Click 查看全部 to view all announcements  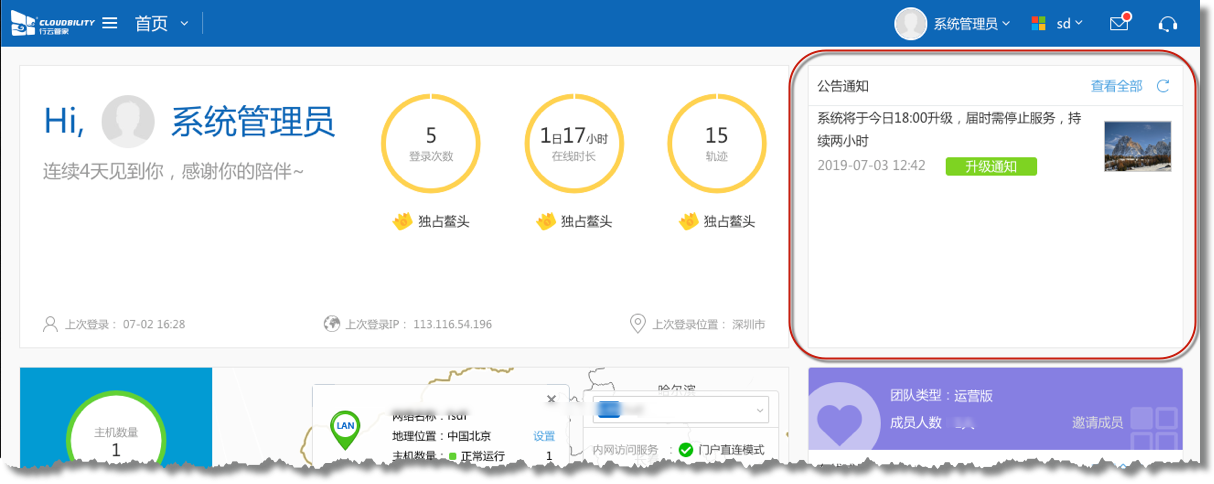(1116, 86)
